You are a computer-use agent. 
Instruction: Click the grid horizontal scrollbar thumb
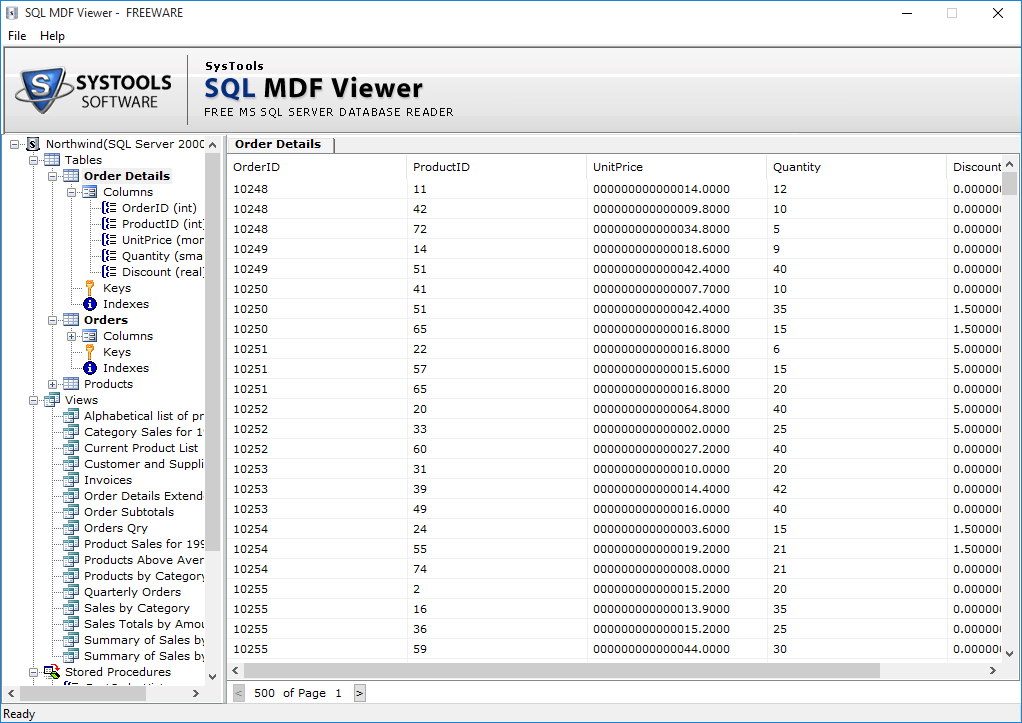pos(561,671)
